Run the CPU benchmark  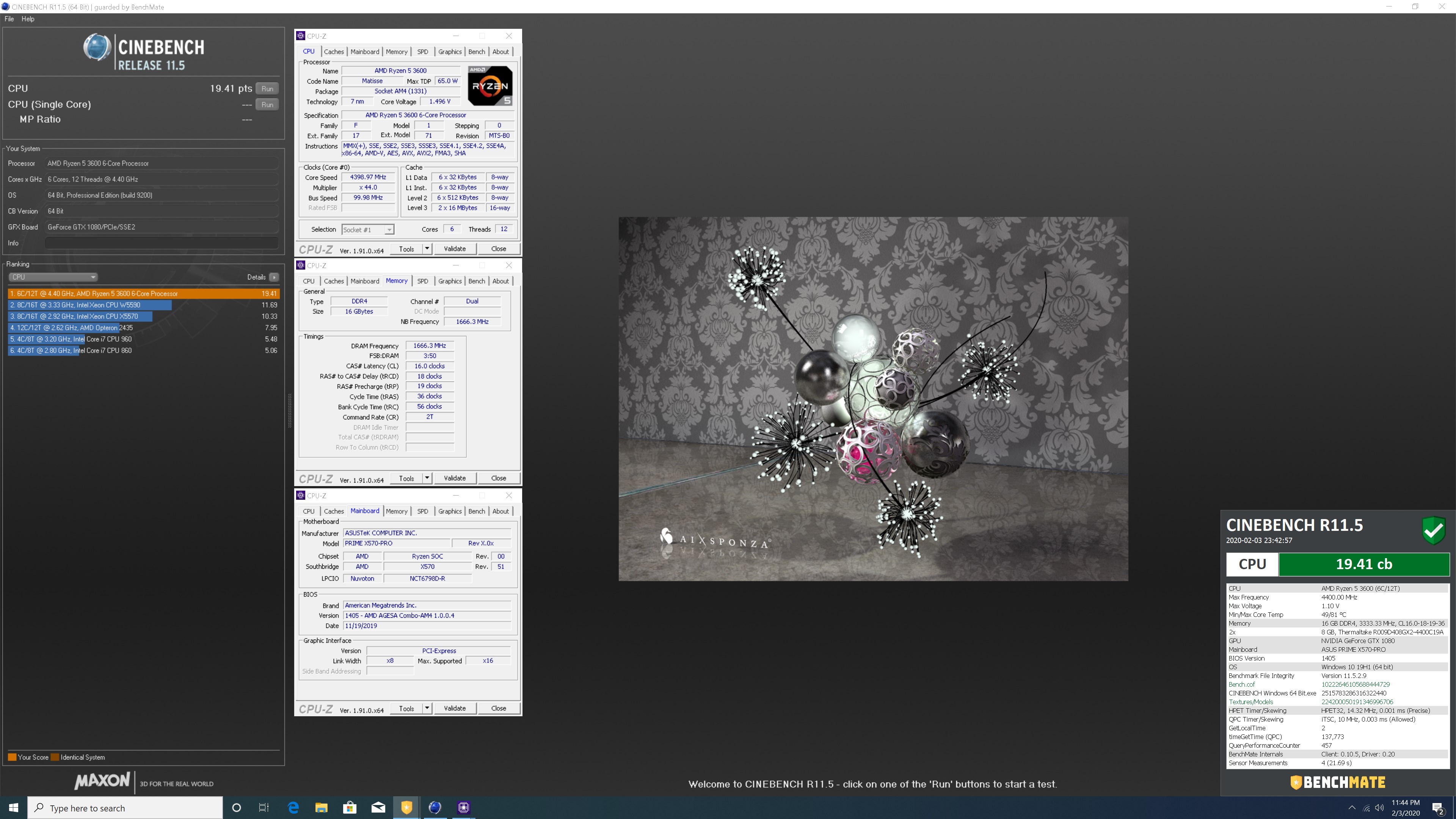pyautogui.click(x=267, y=89)
